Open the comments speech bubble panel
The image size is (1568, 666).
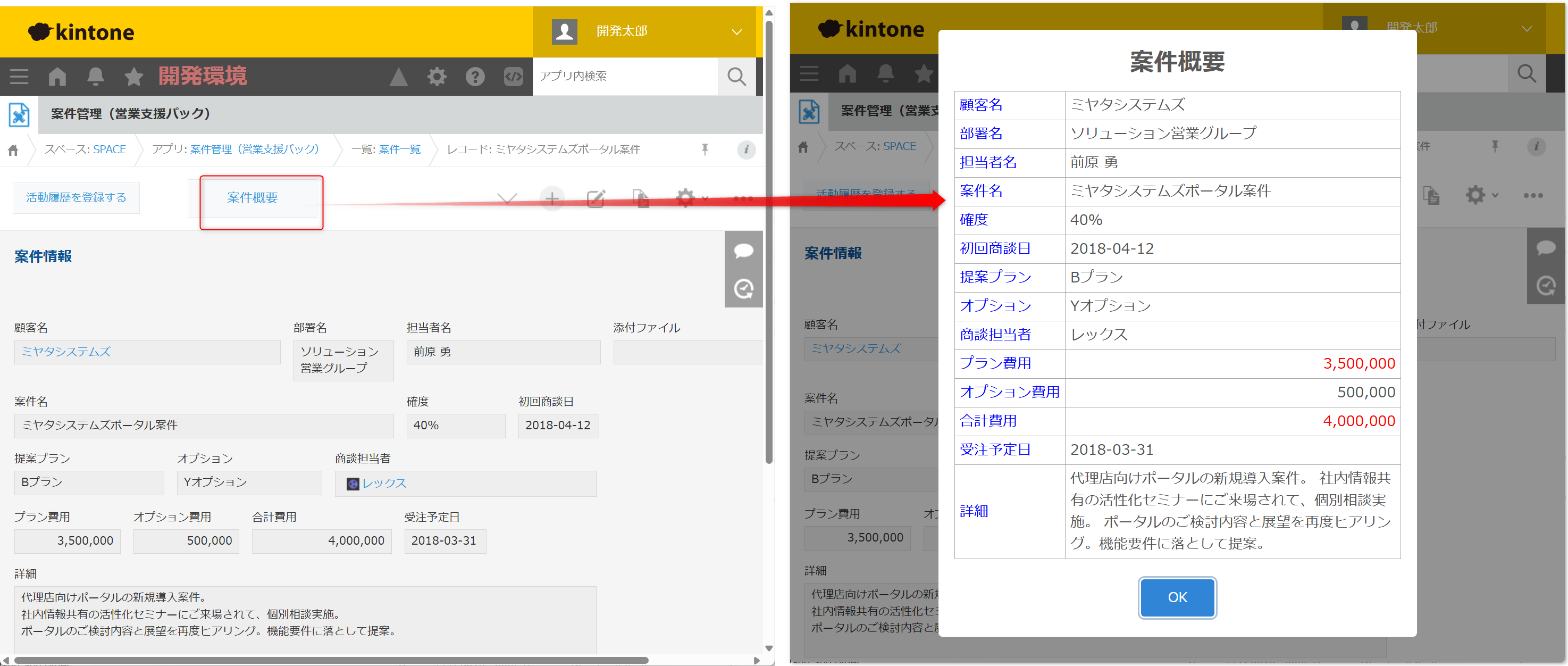point(743,251)
